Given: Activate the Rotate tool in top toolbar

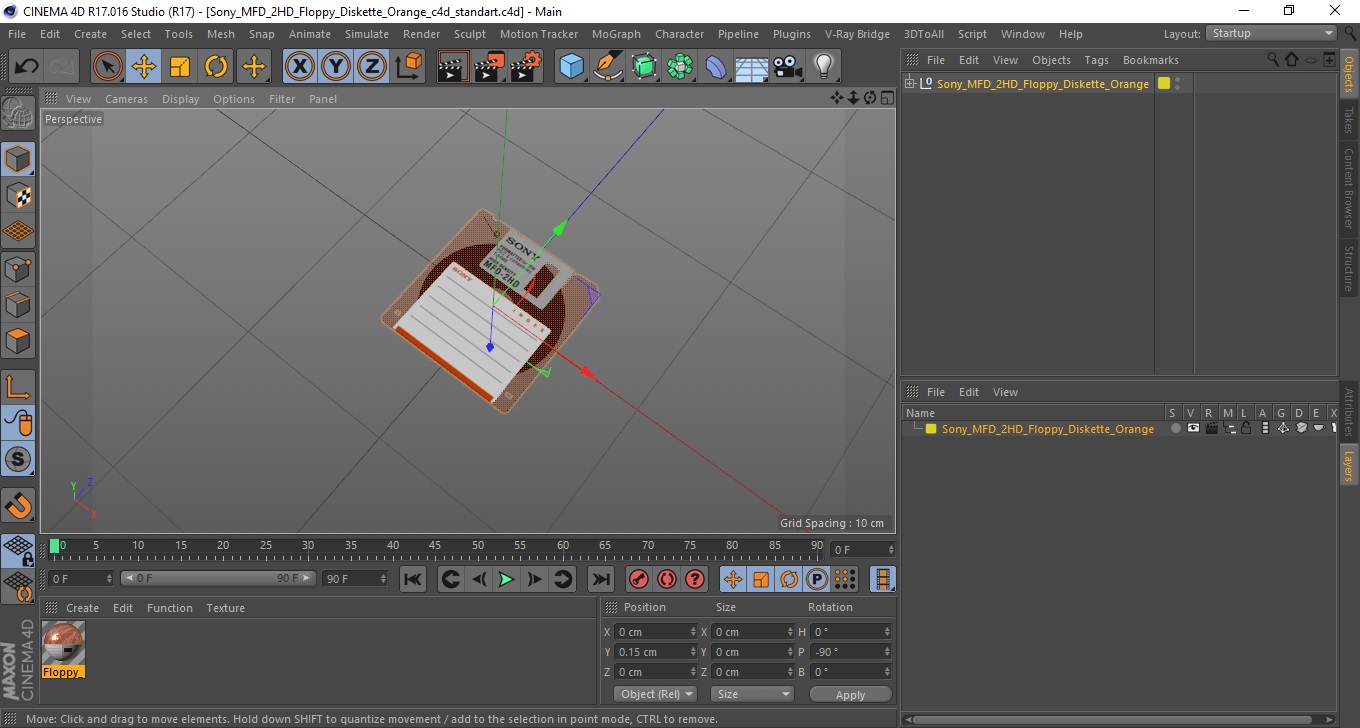Looking at the screenshot, I should point(216,67).
